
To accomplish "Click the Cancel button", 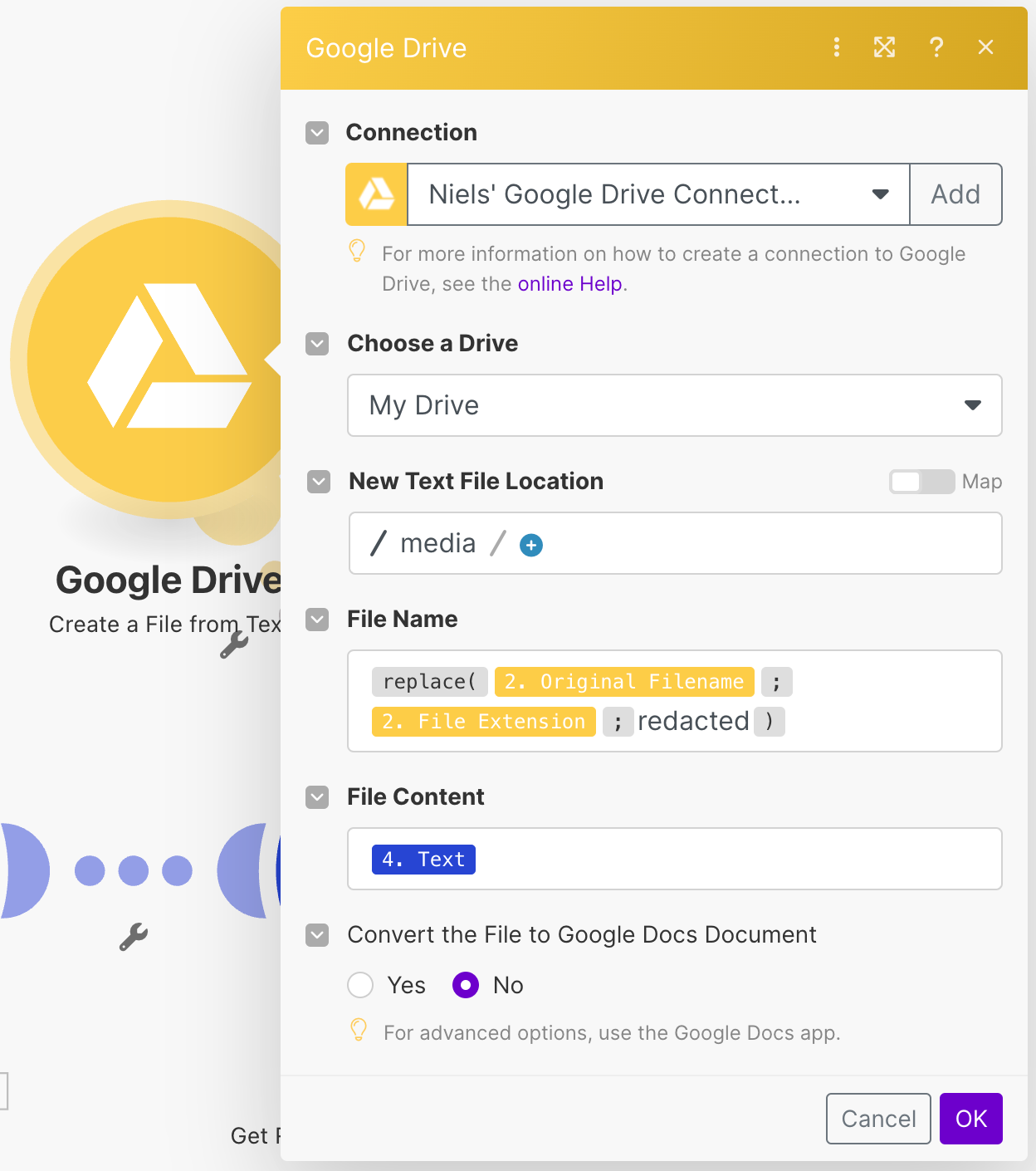I will coord(878,1119).
